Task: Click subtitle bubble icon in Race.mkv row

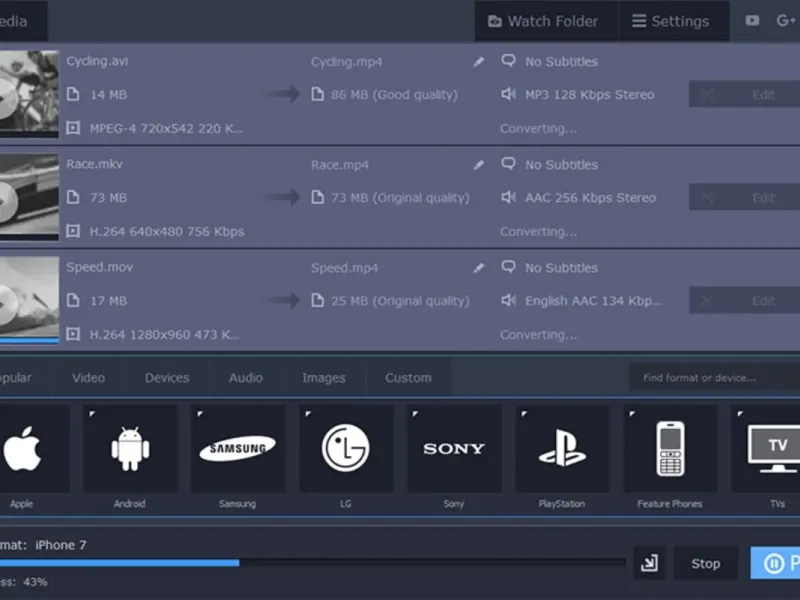Action: (508, 163)
